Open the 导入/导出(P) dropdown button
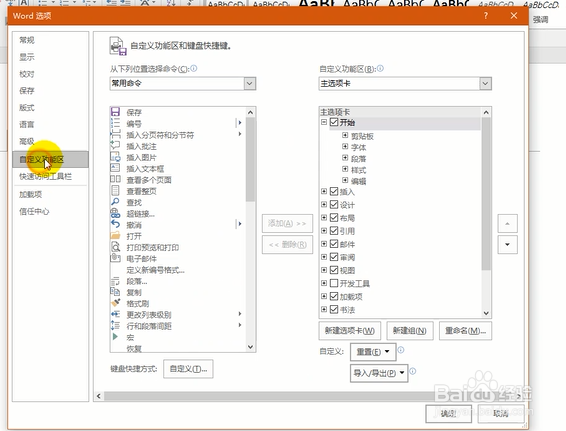The image size is (566, 431). pyautogui.click(x=379, y=373)
